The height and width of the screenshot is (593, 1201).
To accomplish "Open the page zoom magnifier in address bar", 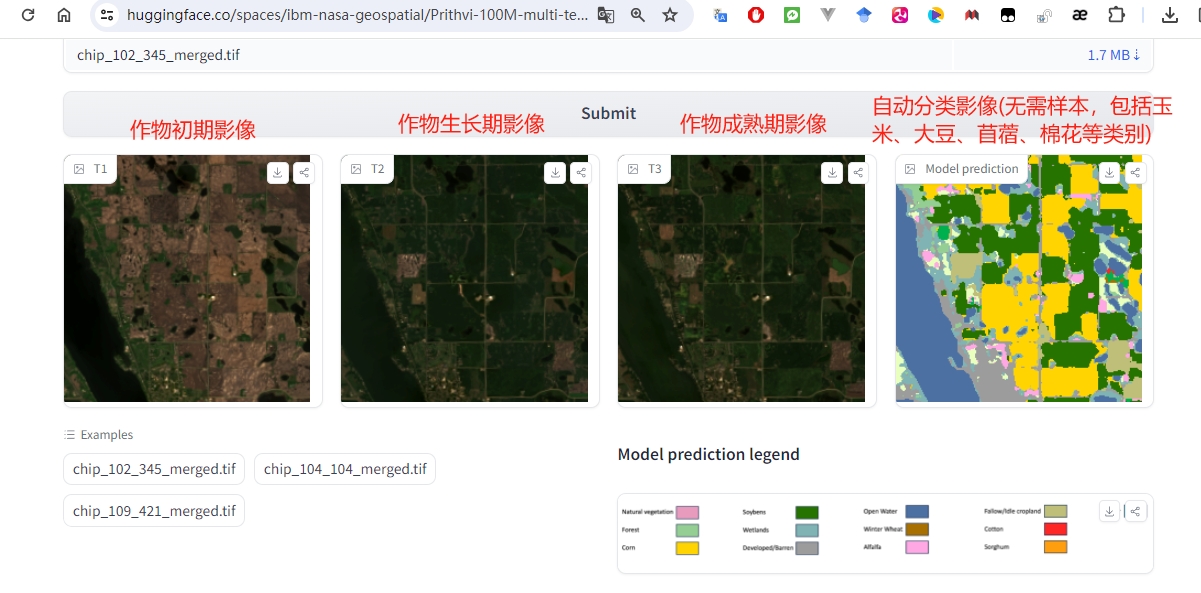I will [640, 16].
